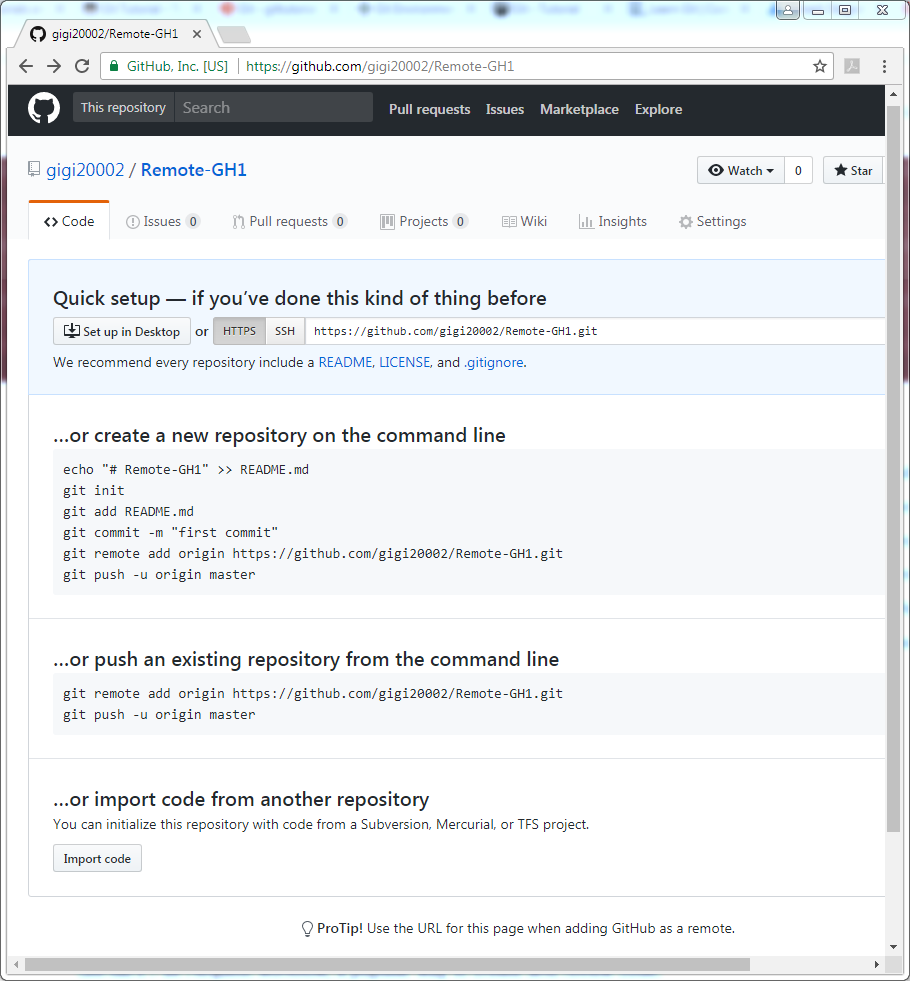Click Set up in Desktop button
Screen dimensions: 910x981
(x=122, y=331)
